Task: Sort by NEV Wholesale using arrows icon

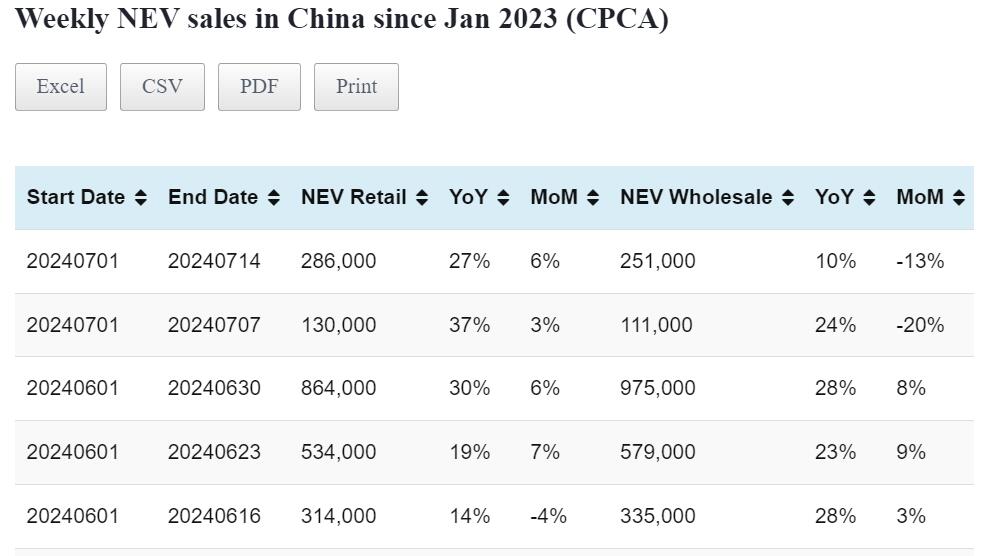Action: pos(788,198)
